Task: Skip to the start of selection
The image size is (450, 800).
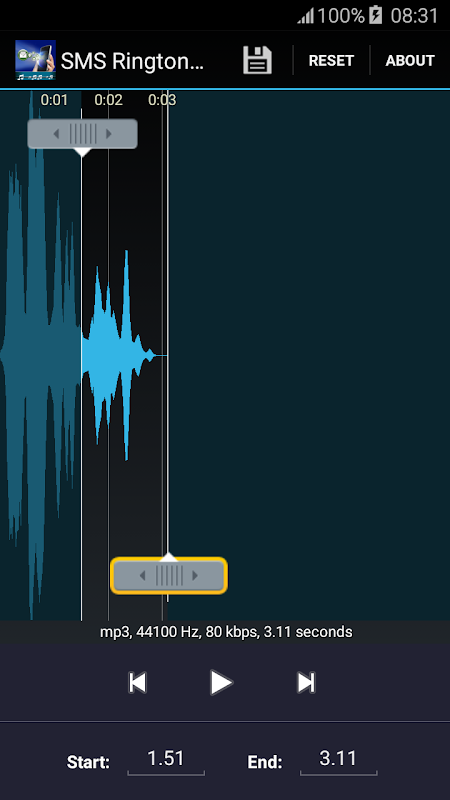Action: (x=137, y=683)
